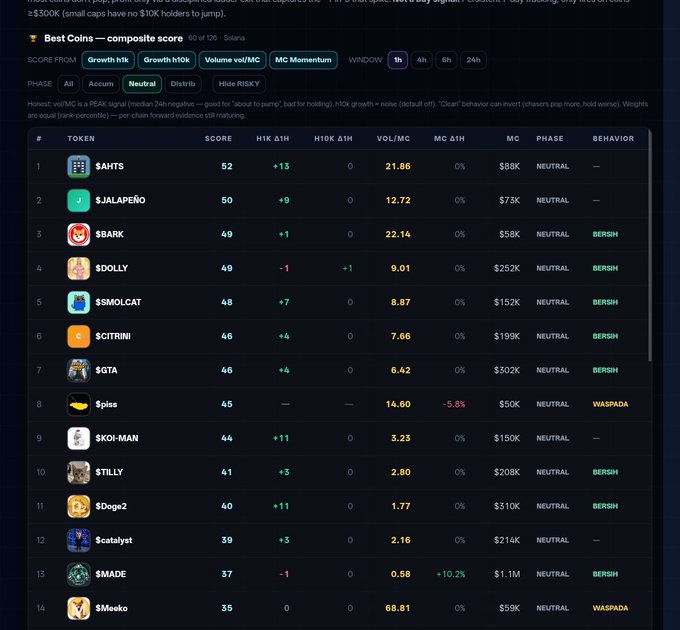Viewport: 680px width, 630px height.
Task: Open the $DOLLY token avatar
Action: coord(78,268)
